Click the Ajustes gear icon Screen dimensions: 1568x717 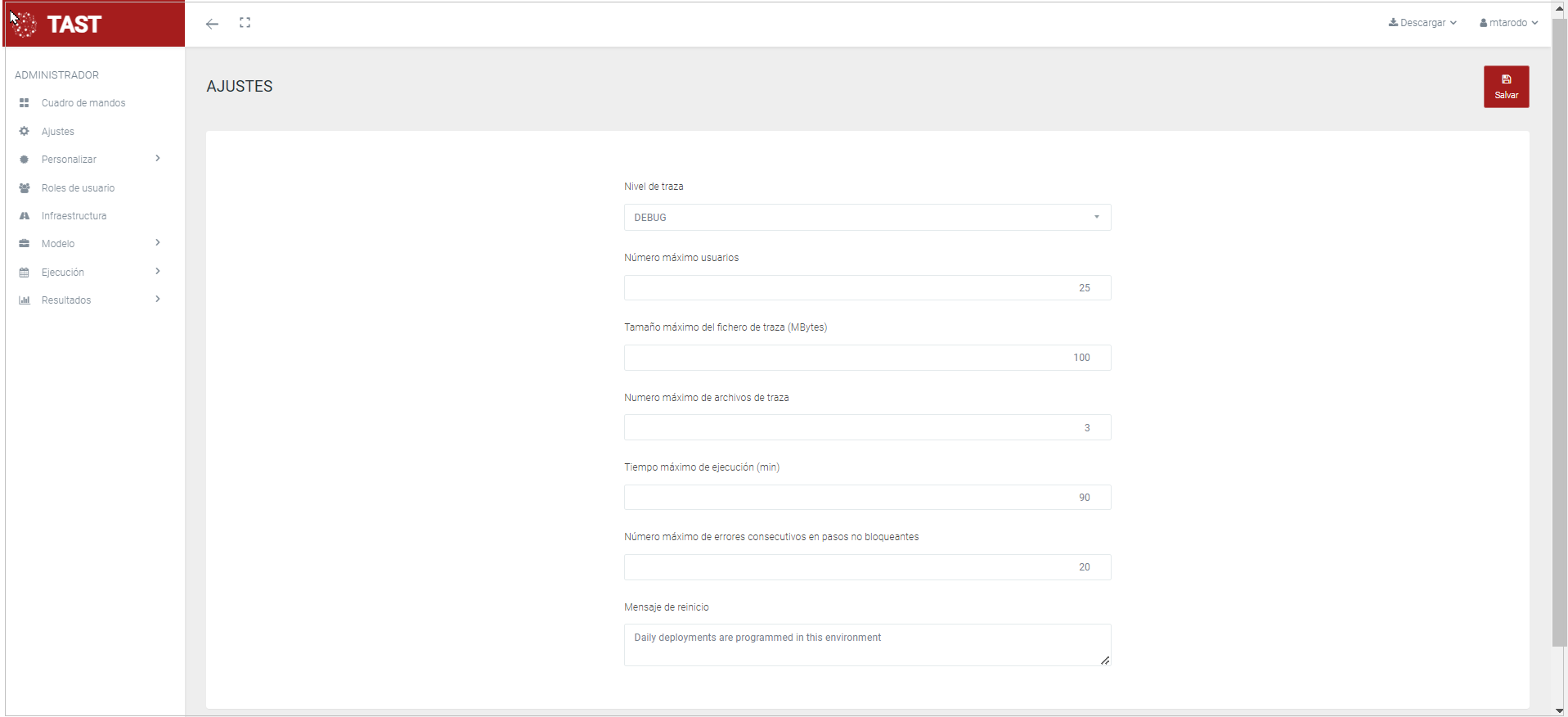click(x=25, y=132)
